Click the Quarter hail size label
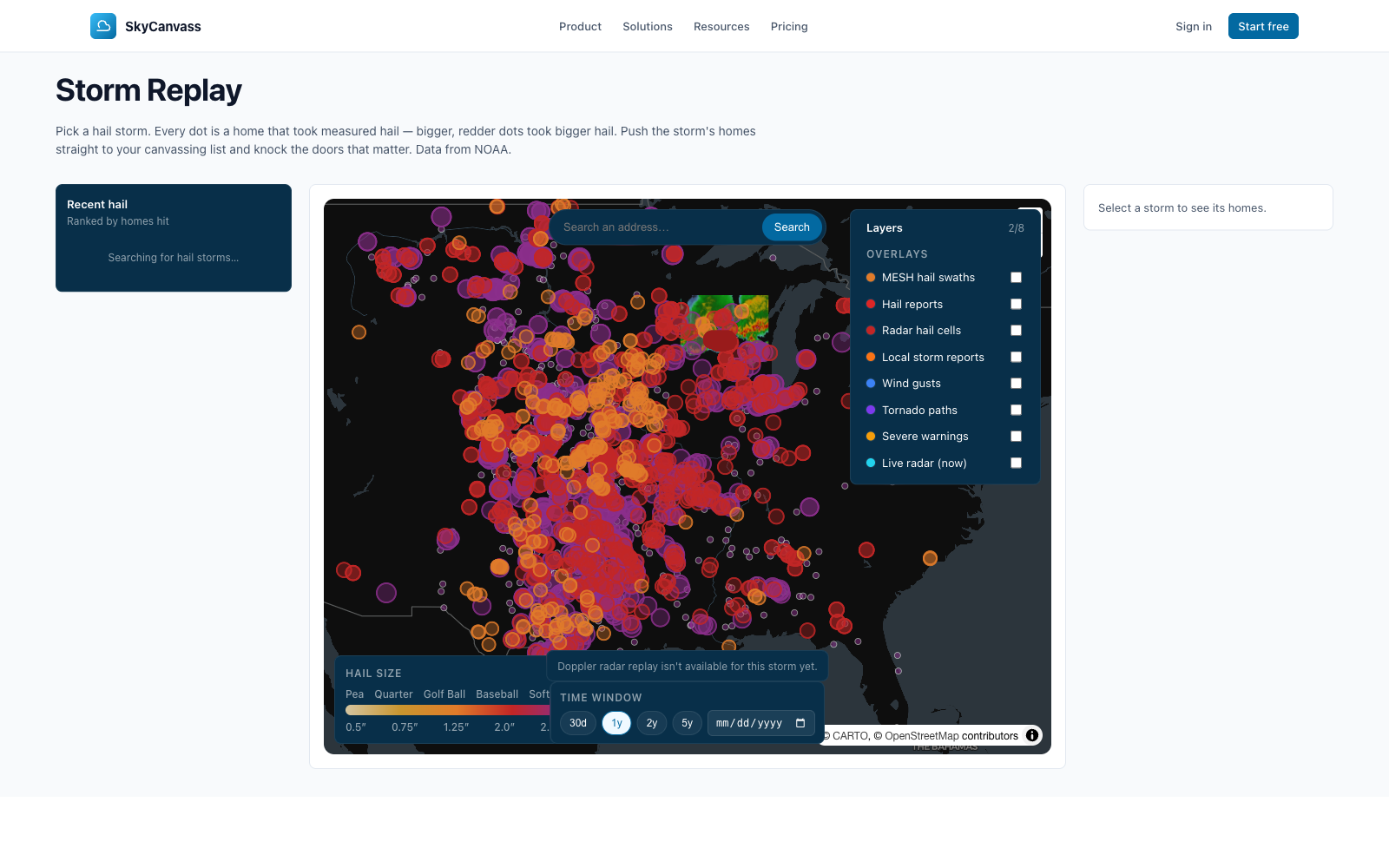Image resolution: width=1389 pixels, height=868 pixels. click(393, 694)
